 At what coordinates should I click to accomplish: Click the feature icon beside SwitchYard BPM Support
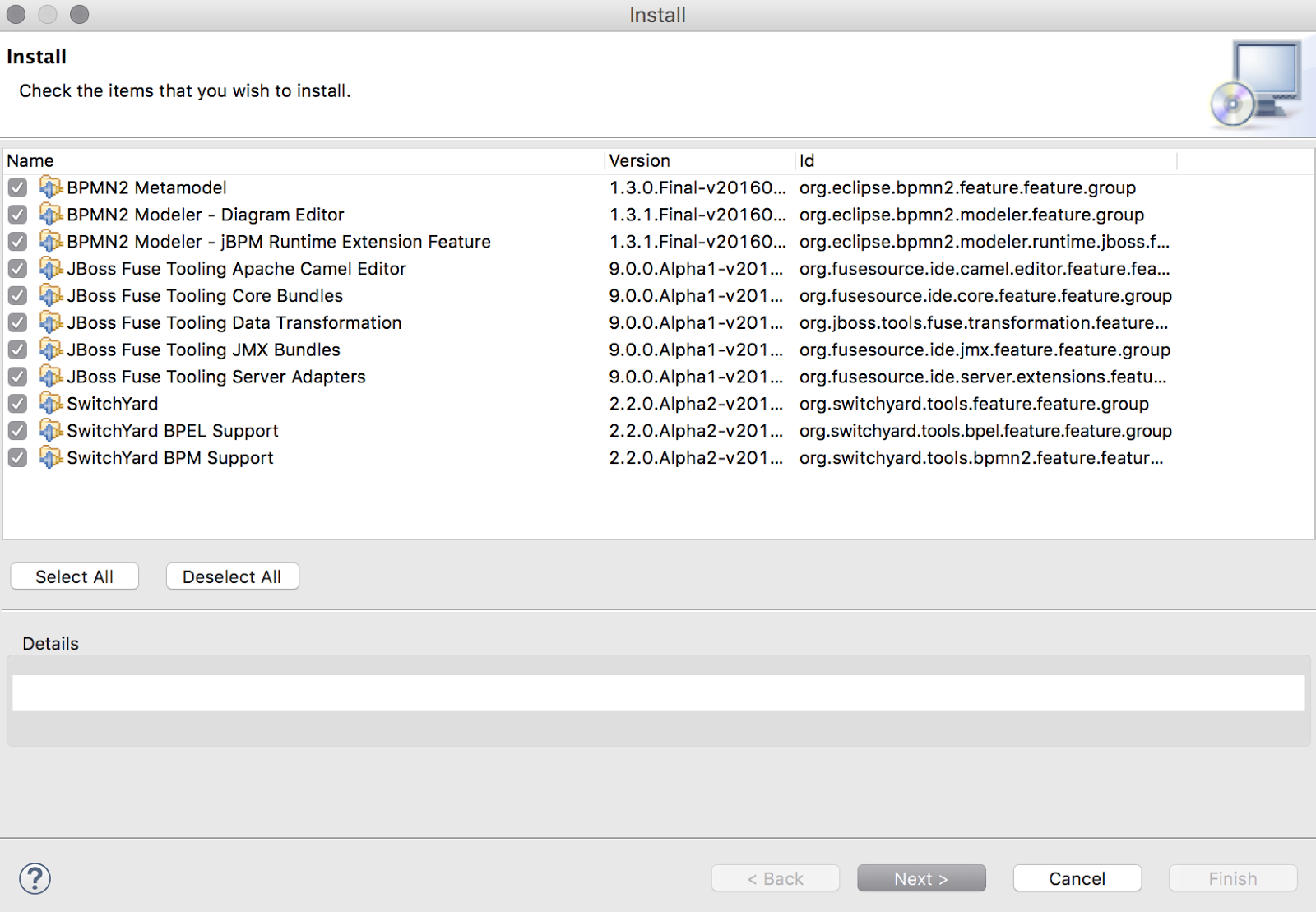51,457
